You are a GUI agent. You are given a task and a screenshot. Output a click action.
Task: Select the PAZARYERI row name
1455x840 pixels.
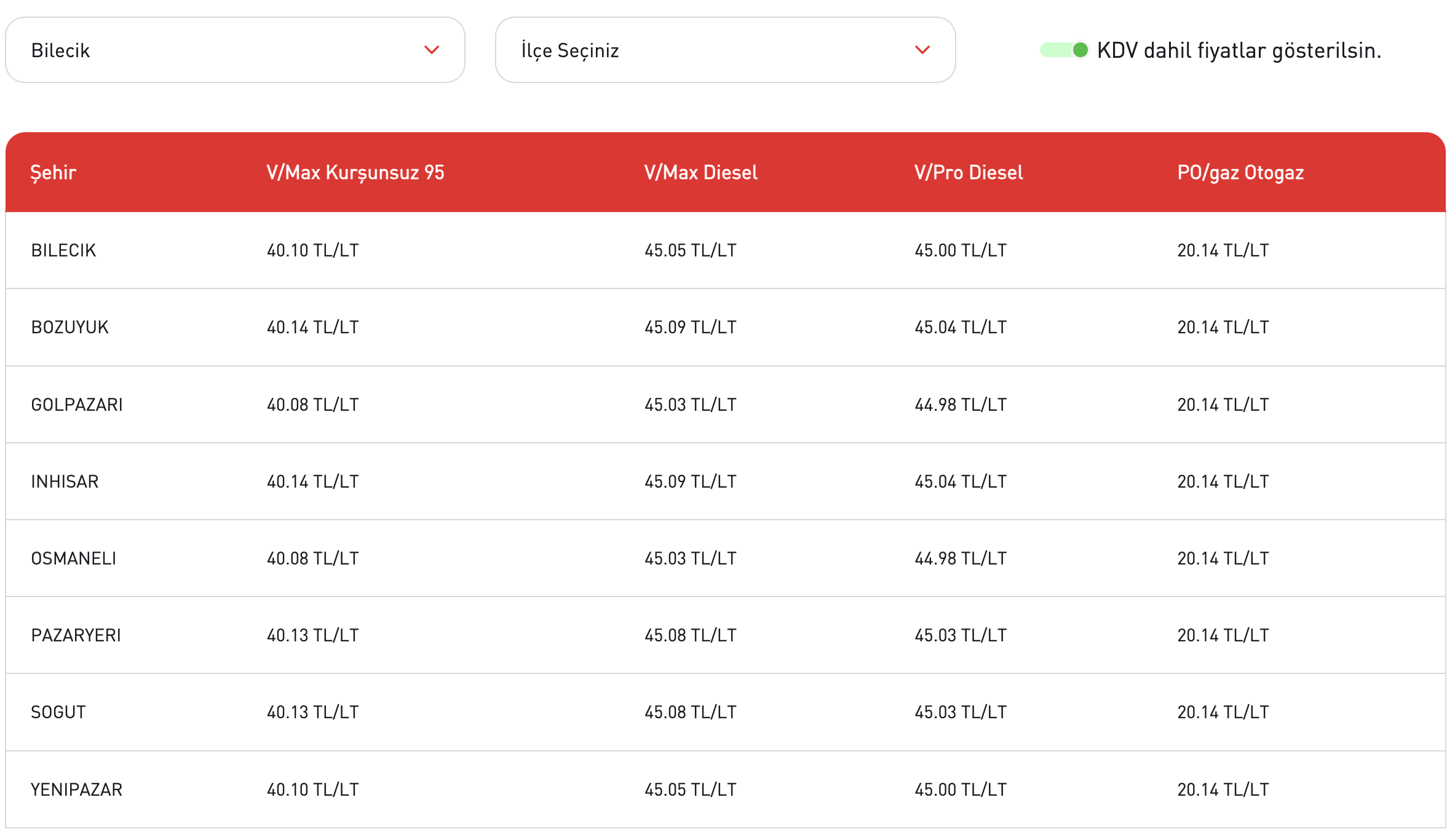pos(76,635)
